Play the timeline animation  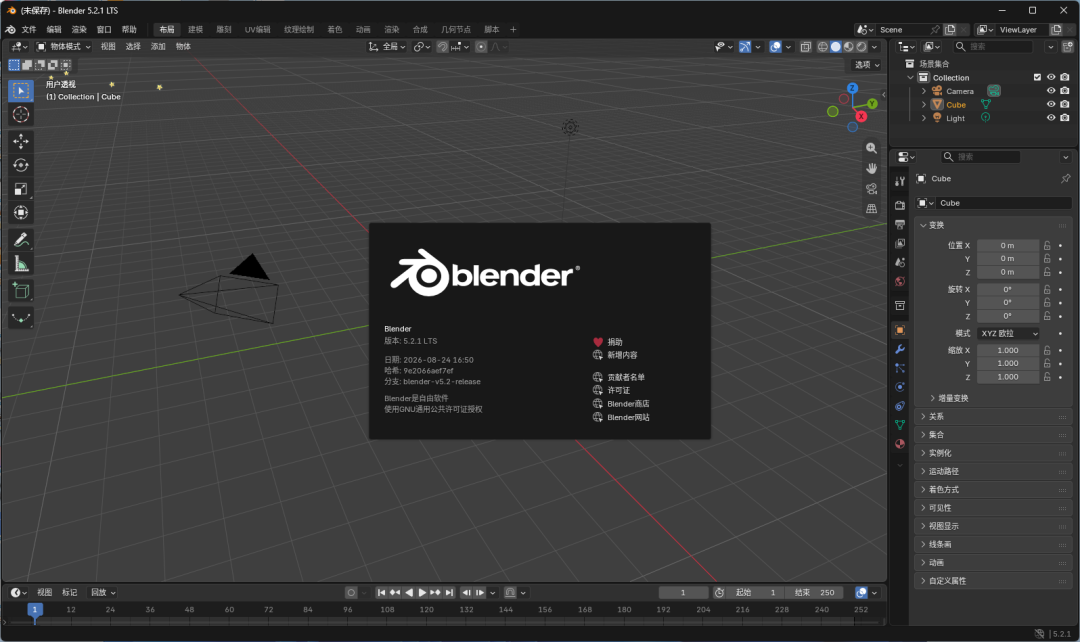pyautogui.click(x=422, y=592)
